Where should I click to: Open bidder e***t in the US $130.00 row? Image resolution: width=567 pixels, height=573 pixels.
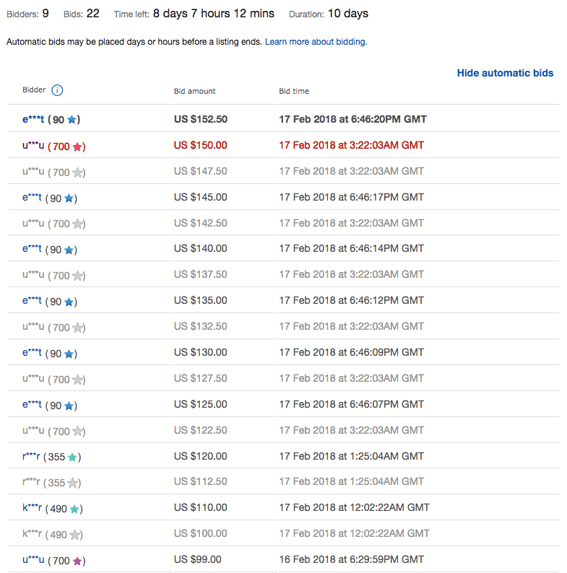[x=32, y=353]
